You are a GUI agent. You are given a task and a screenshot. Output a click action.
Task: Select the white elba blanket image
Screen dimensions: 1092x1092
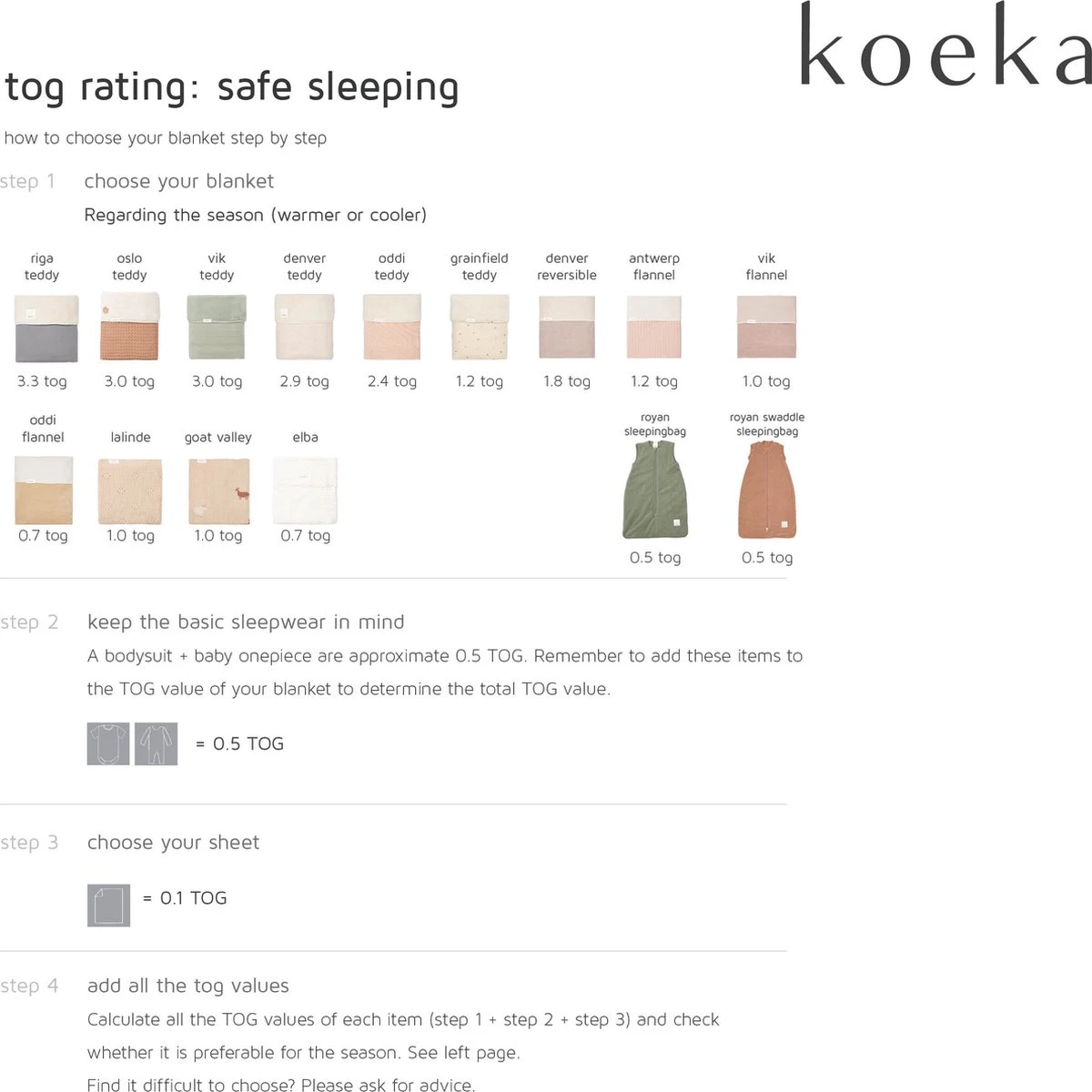[305, 490]
